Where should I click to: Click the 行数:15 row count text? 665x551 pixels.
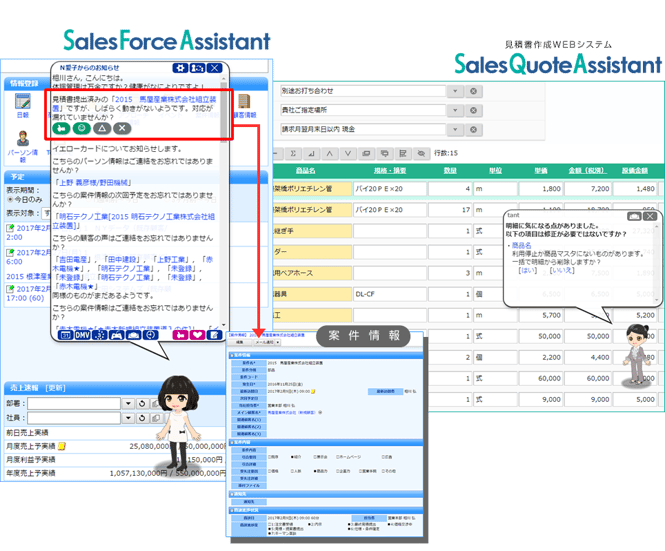tap(446, 153)
